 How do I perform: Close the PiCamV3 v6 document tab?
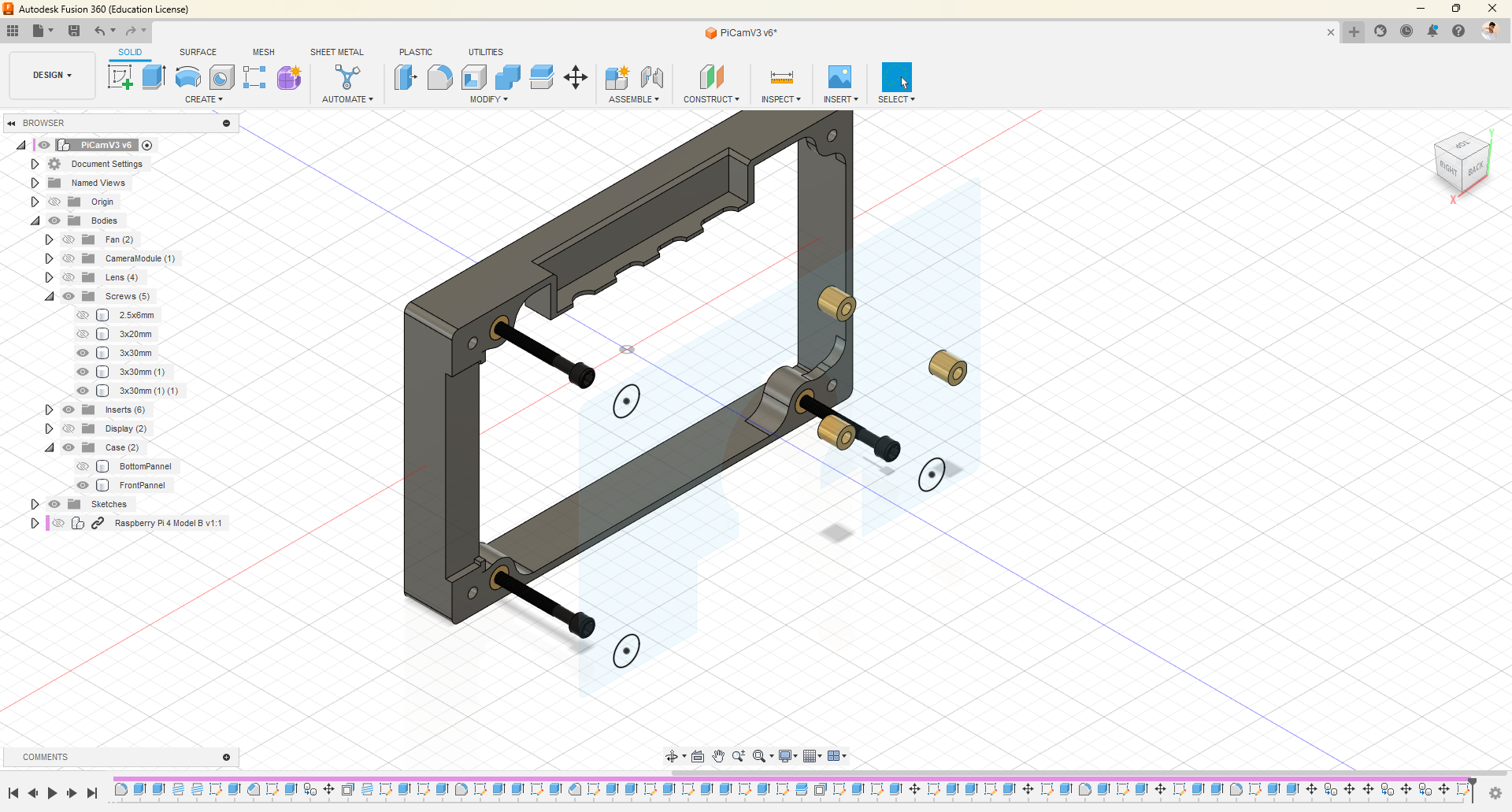(1331, 32)
